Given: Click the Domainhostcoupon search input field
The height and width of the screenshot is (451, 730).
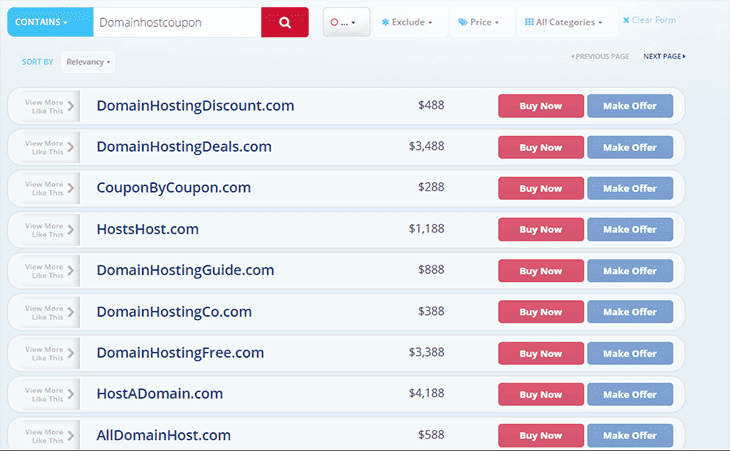Looking at the screenshot, I should click(x=177, y=22).
